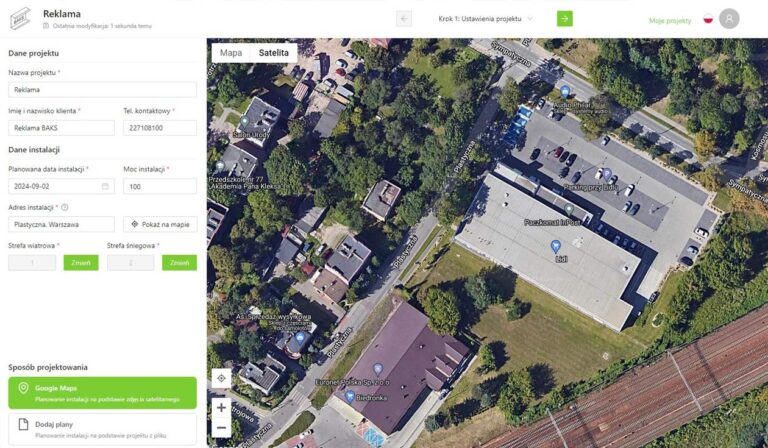Viewport: 768px width, 448px height.
Task: Edit contact phone number field
Action: coord(160,128)
